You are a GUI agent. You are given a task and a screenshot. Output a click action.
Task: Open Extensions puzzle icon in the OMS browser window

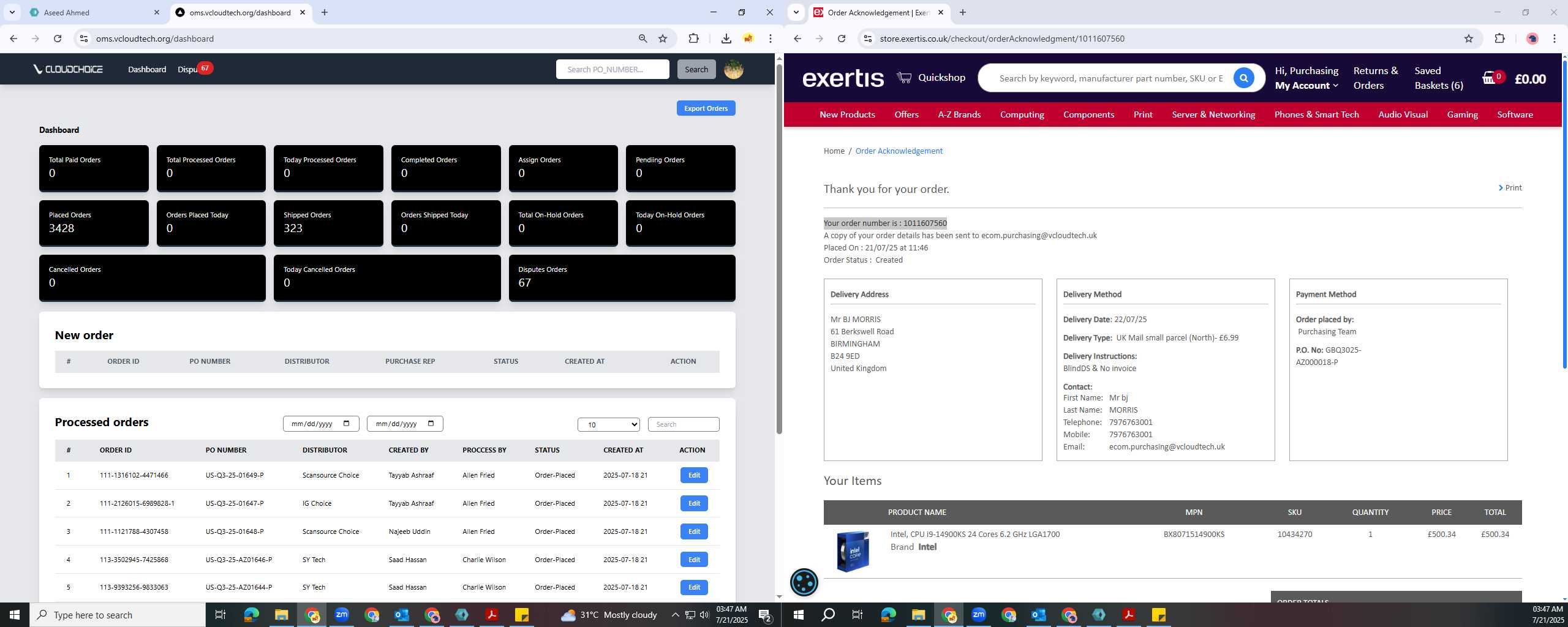point(693,39)
